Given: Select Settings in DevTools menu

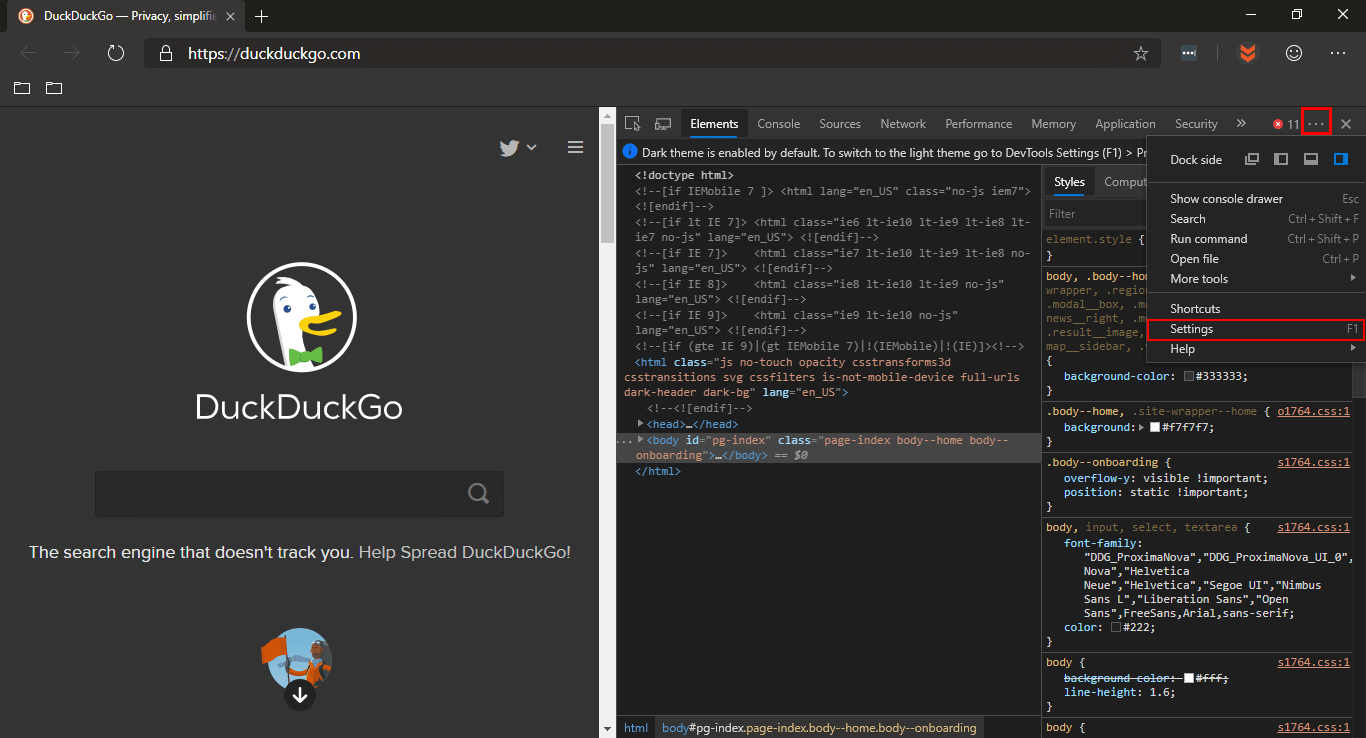Looking at the screenshot, I should tap(1256, 329).
